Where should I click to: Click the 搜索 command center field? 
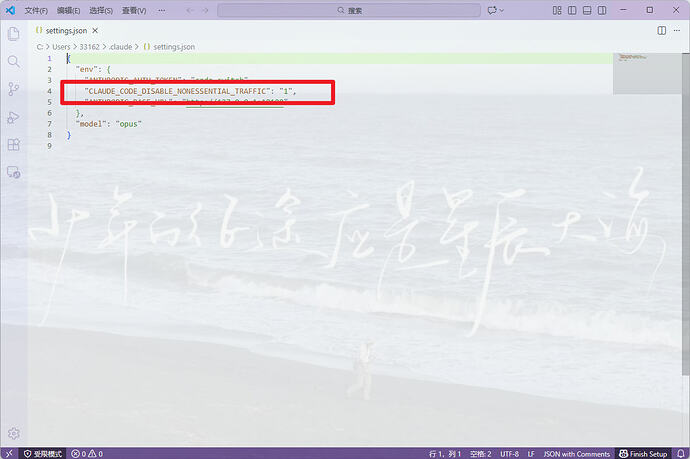tap(349, 10)
